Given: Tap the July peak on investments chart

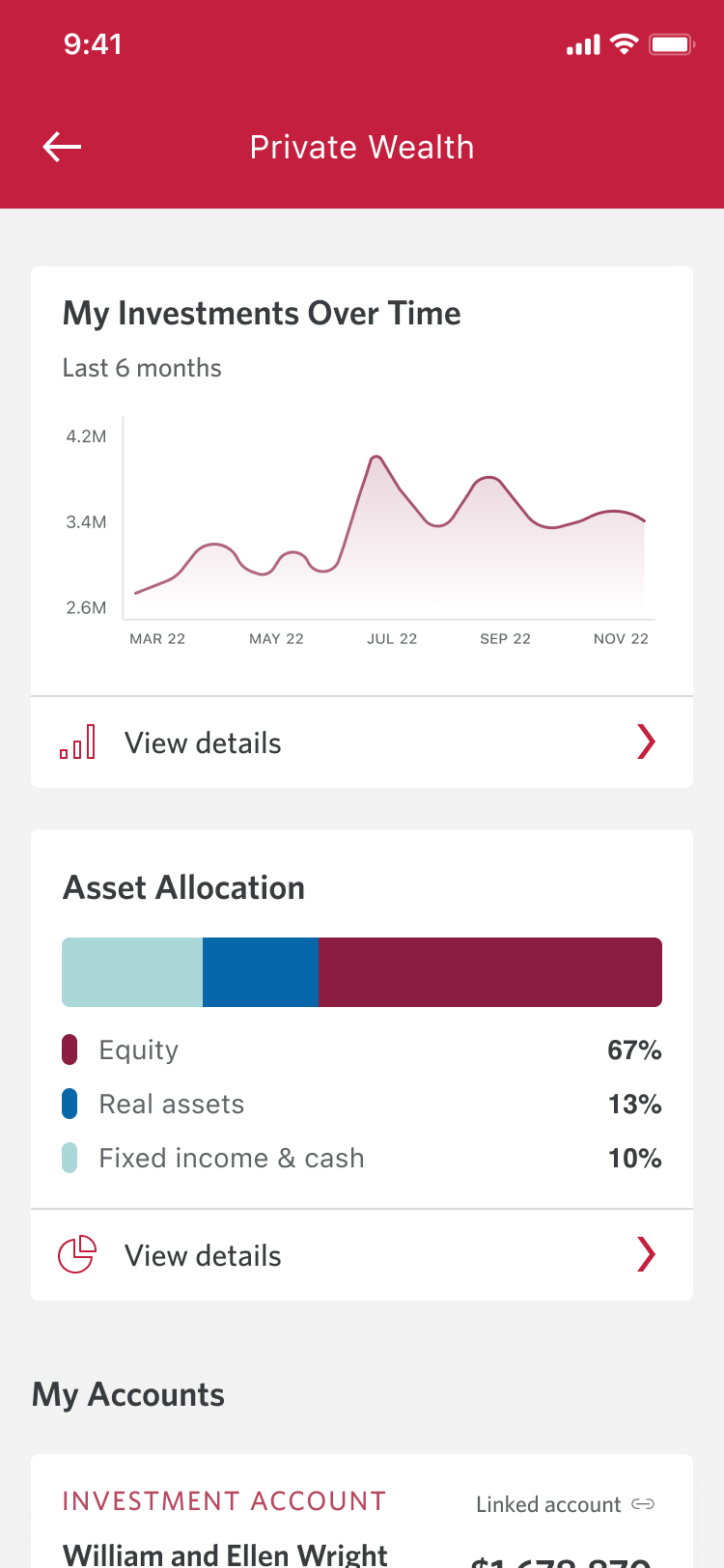Looking at the screenshot, I should coord(376,458).
